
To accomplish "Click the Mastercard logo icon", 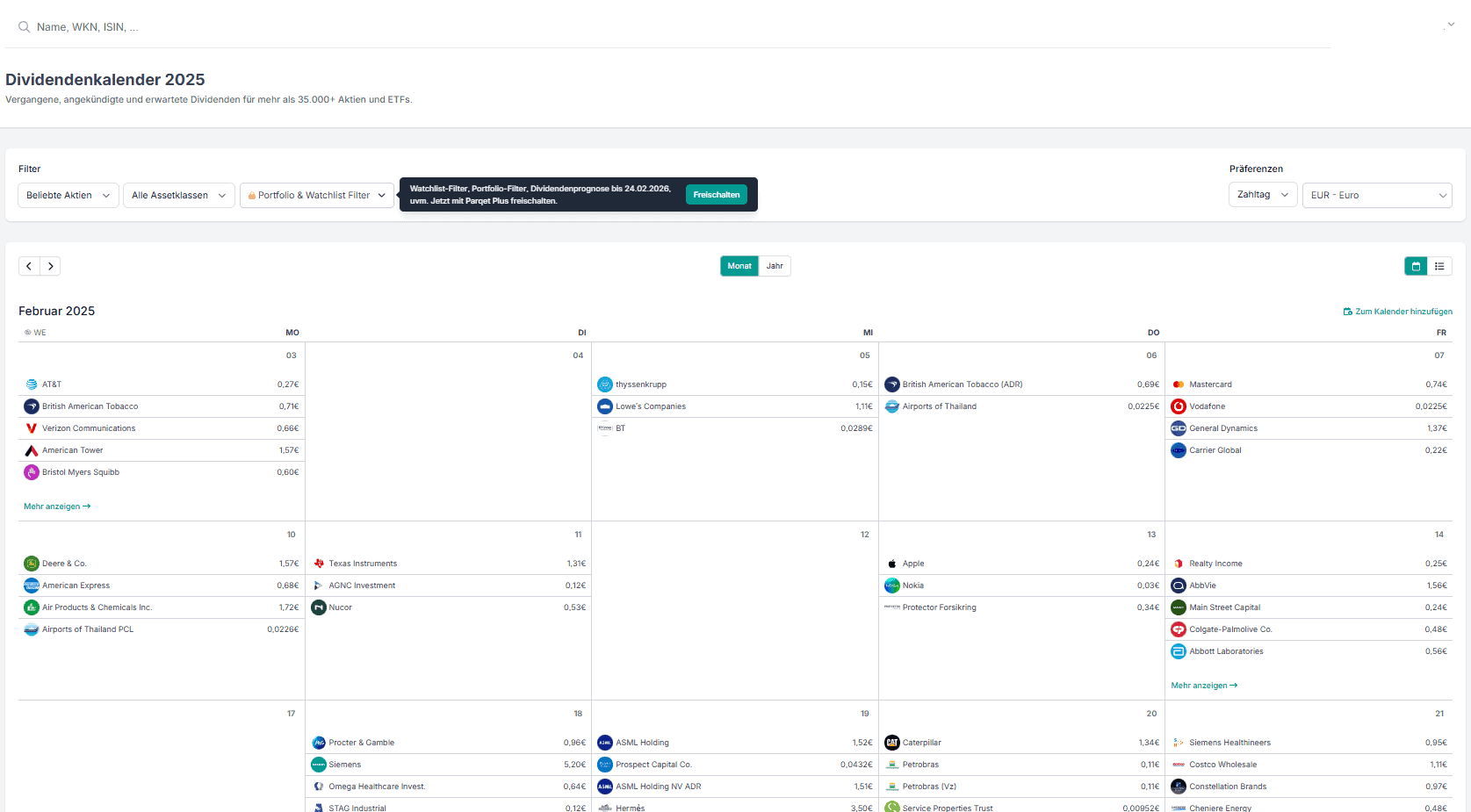I will (x=1179, y=384).
